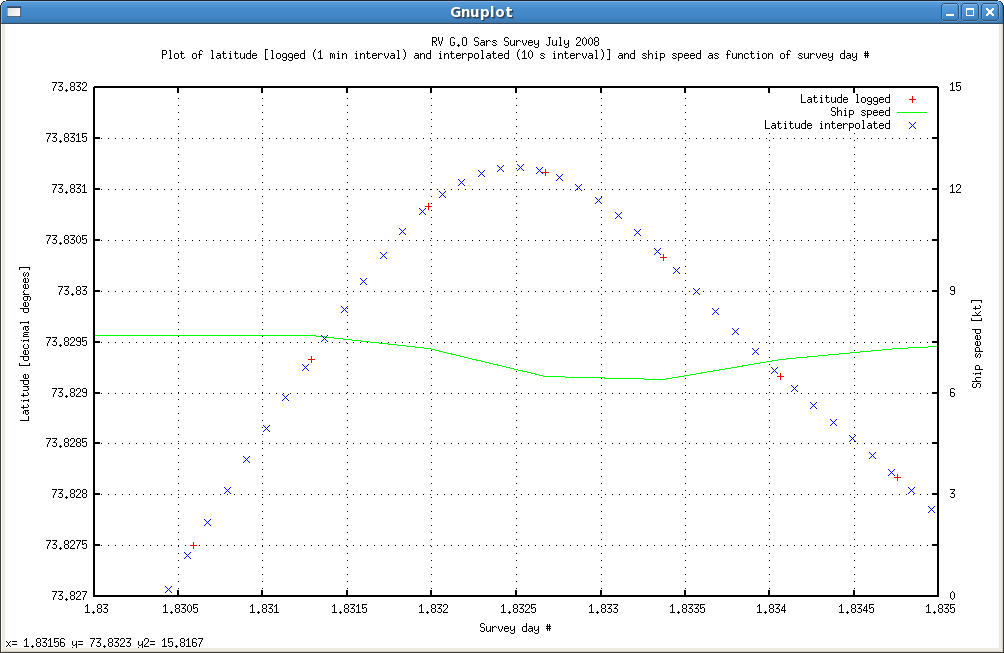
Task: Click the Survey day # axis label
Action: (516, 628)
